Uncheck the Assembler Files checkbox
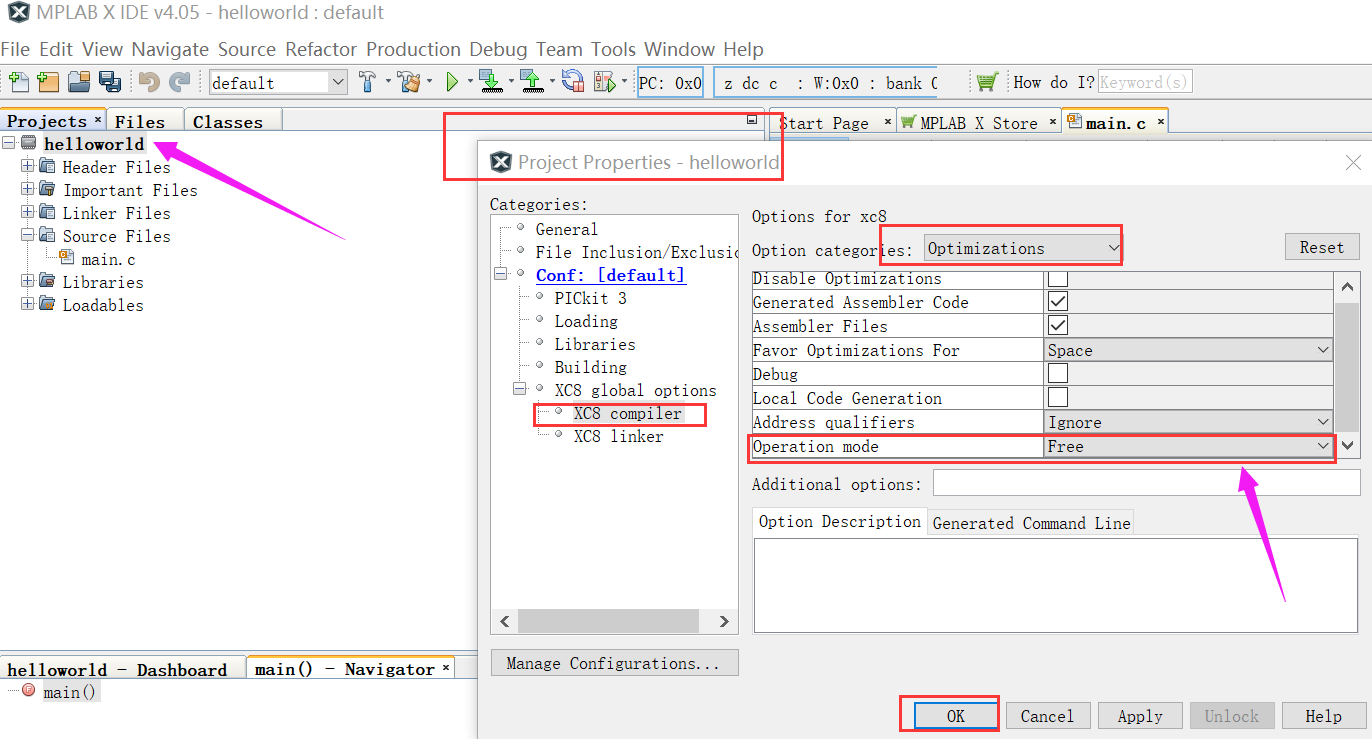The image size is (1372, 739). pos(1057,325)
